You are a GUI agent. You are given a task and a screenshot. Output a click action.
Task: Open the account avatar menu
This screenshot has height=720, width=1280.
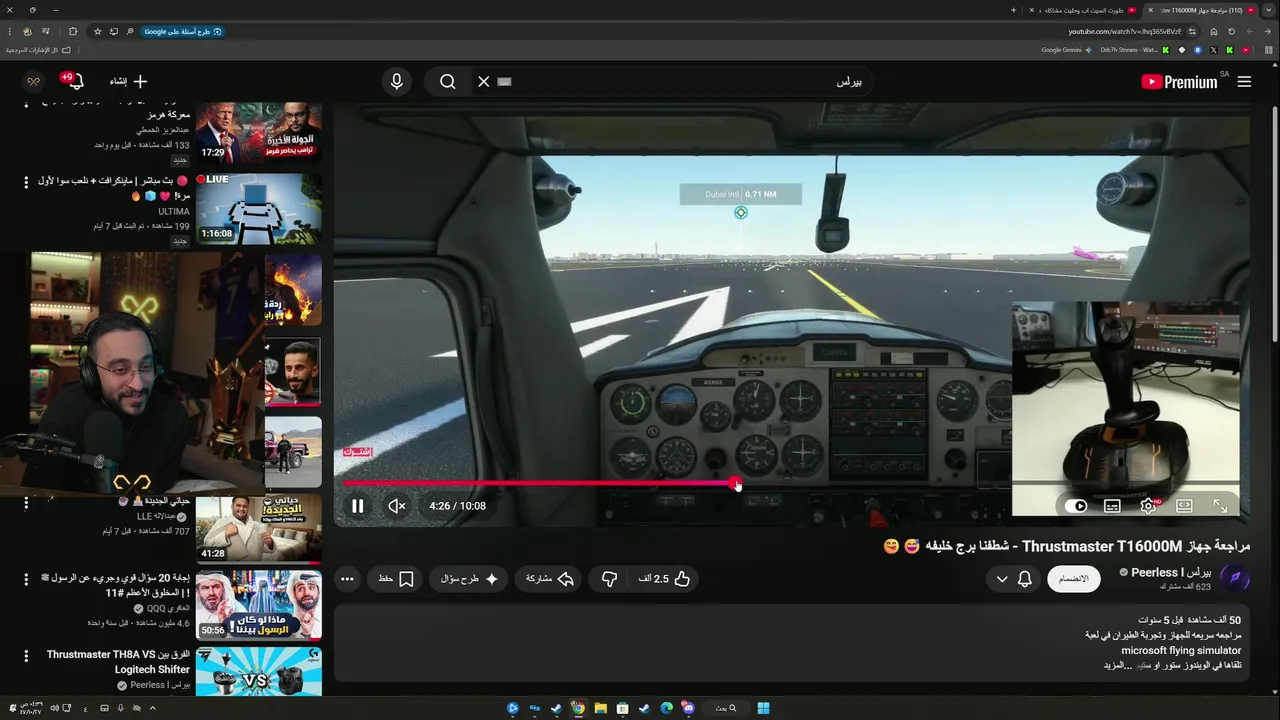33,82
